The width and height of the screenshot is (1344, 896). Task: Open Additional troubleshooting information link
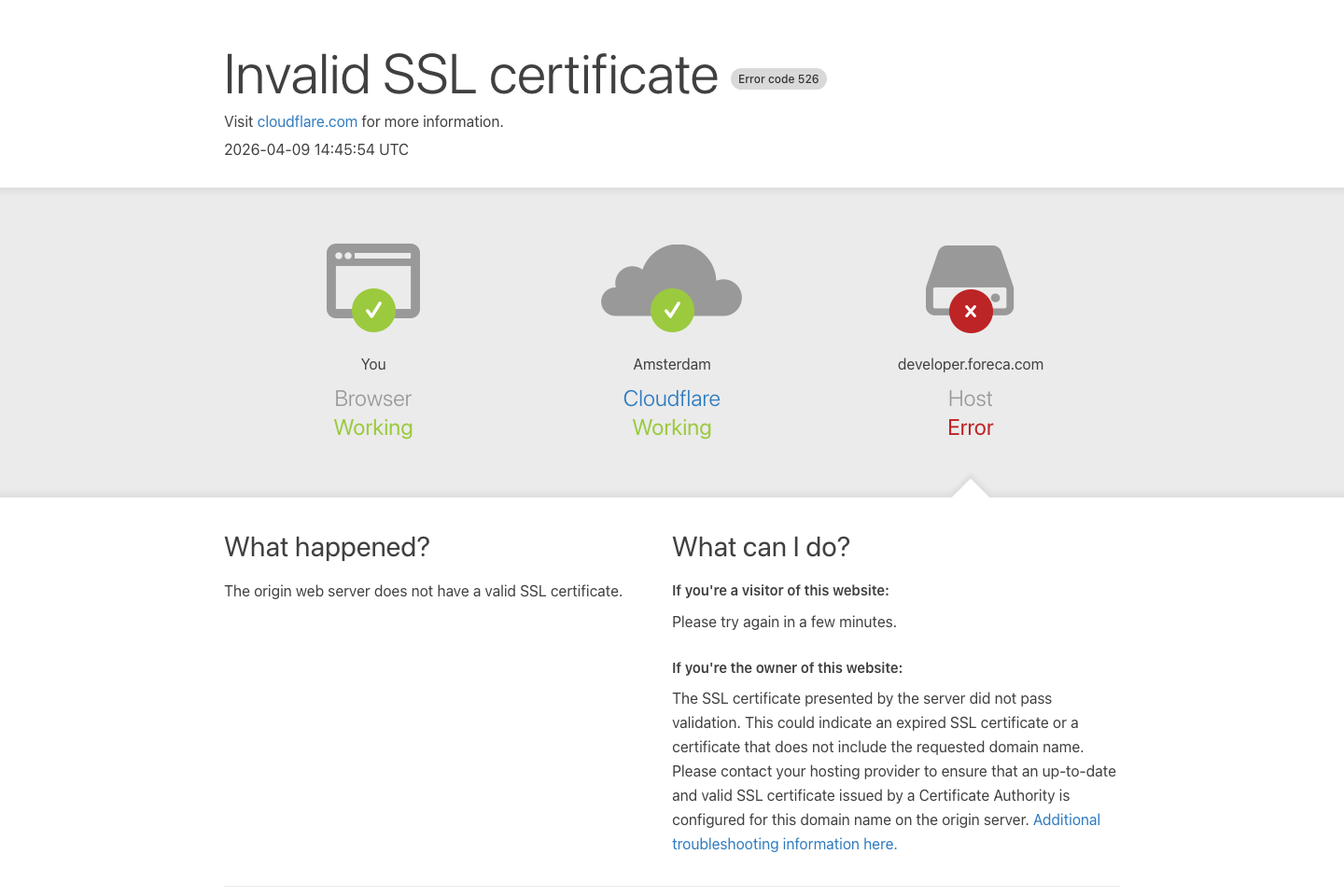[x=1066, y=819]
